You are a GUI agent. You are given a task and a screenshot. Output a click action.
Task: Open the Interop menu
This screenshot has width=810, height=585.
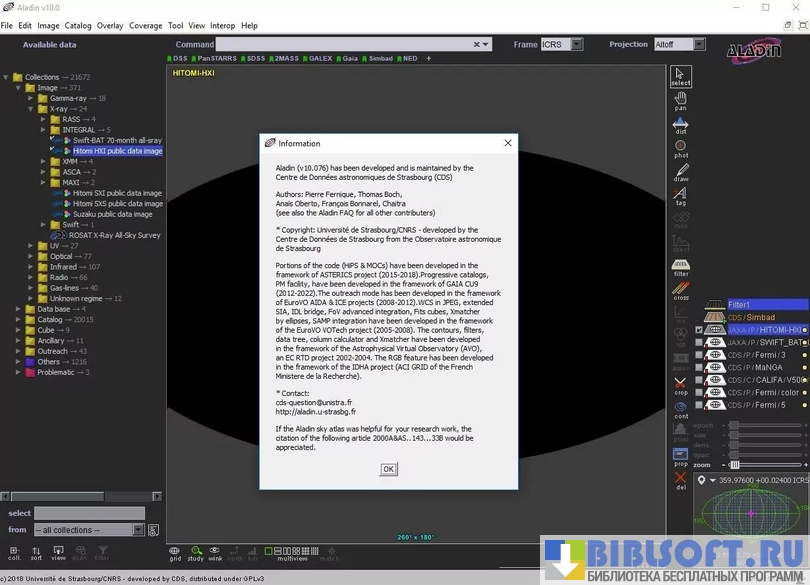point(222,26)
